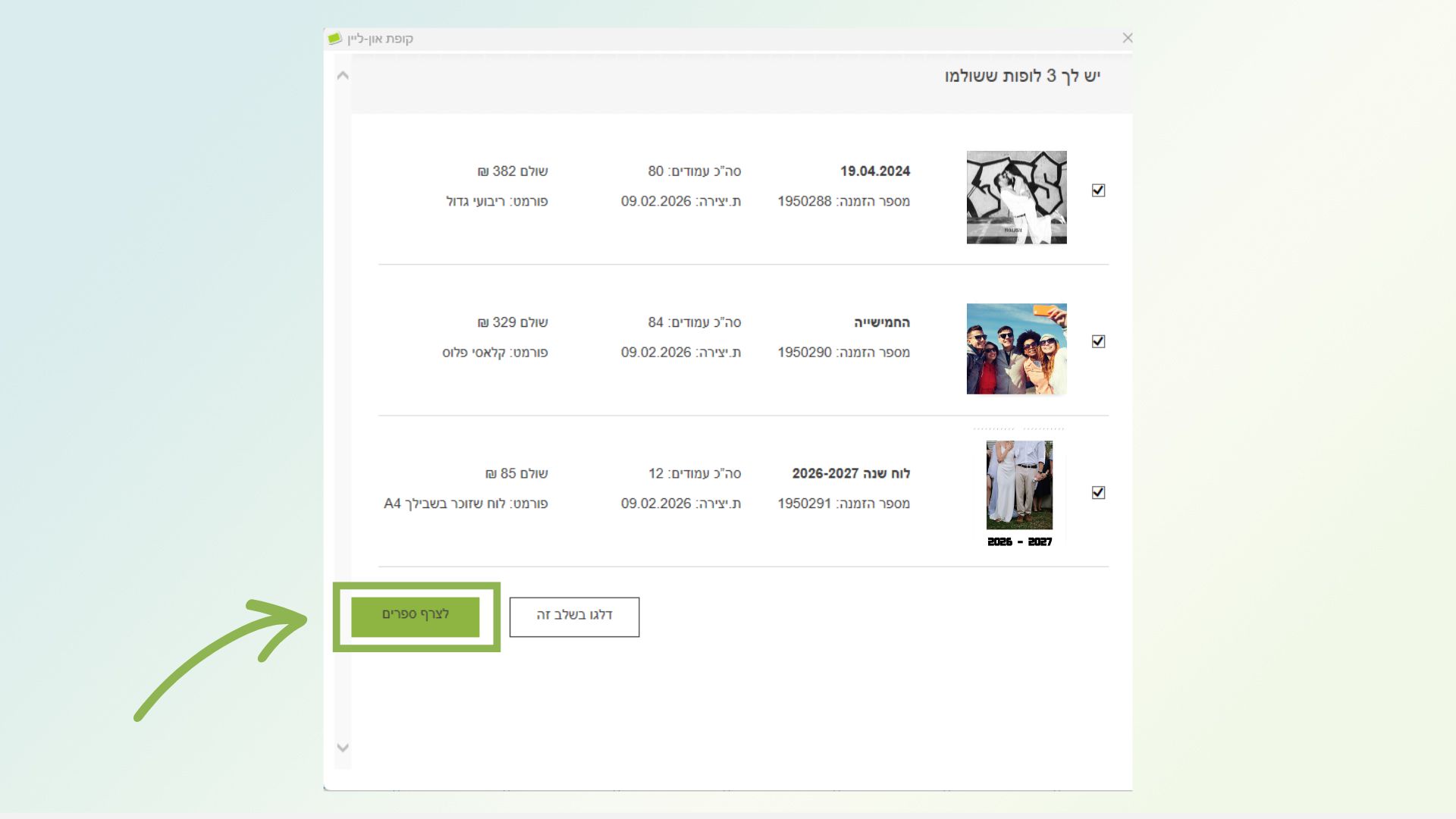
Task: Click the green לצרף ספרים button
Action: tap(415, 616)
